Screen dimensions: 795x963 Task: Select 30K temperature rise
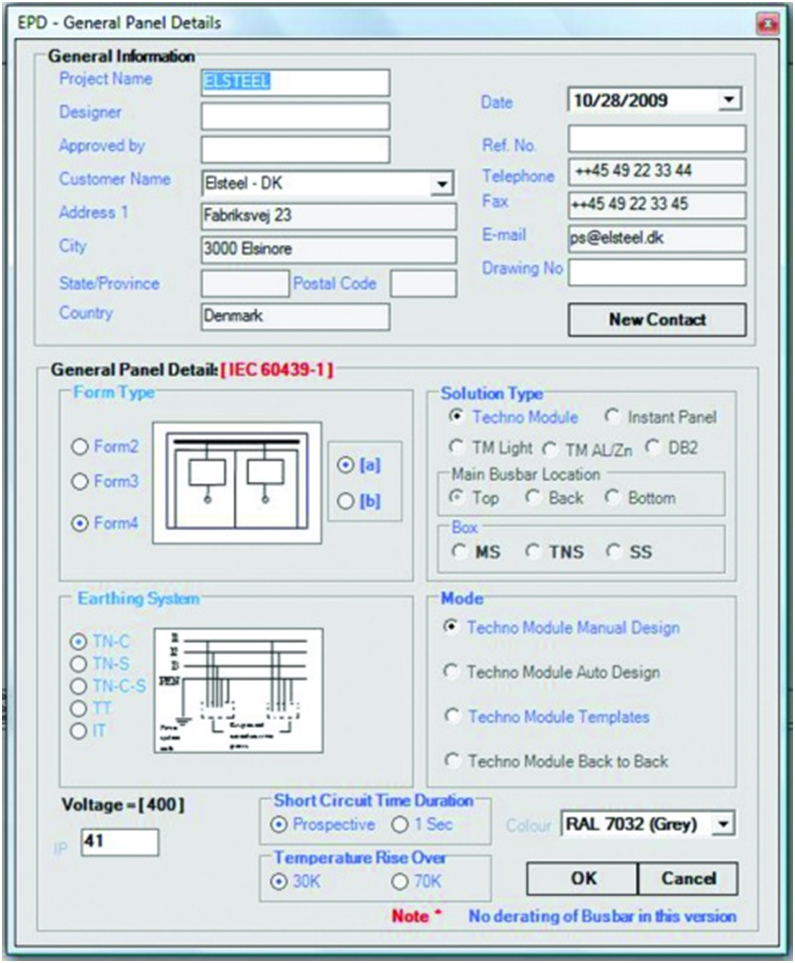click(279, 882)
